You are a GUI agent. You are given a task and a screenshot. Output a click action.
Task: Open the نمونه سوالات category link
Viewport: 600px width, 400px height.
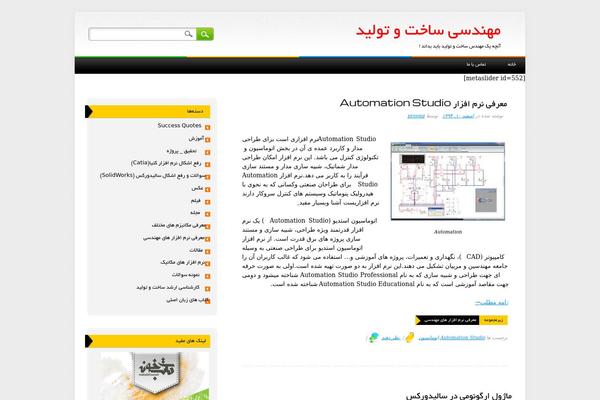[186, 275]
